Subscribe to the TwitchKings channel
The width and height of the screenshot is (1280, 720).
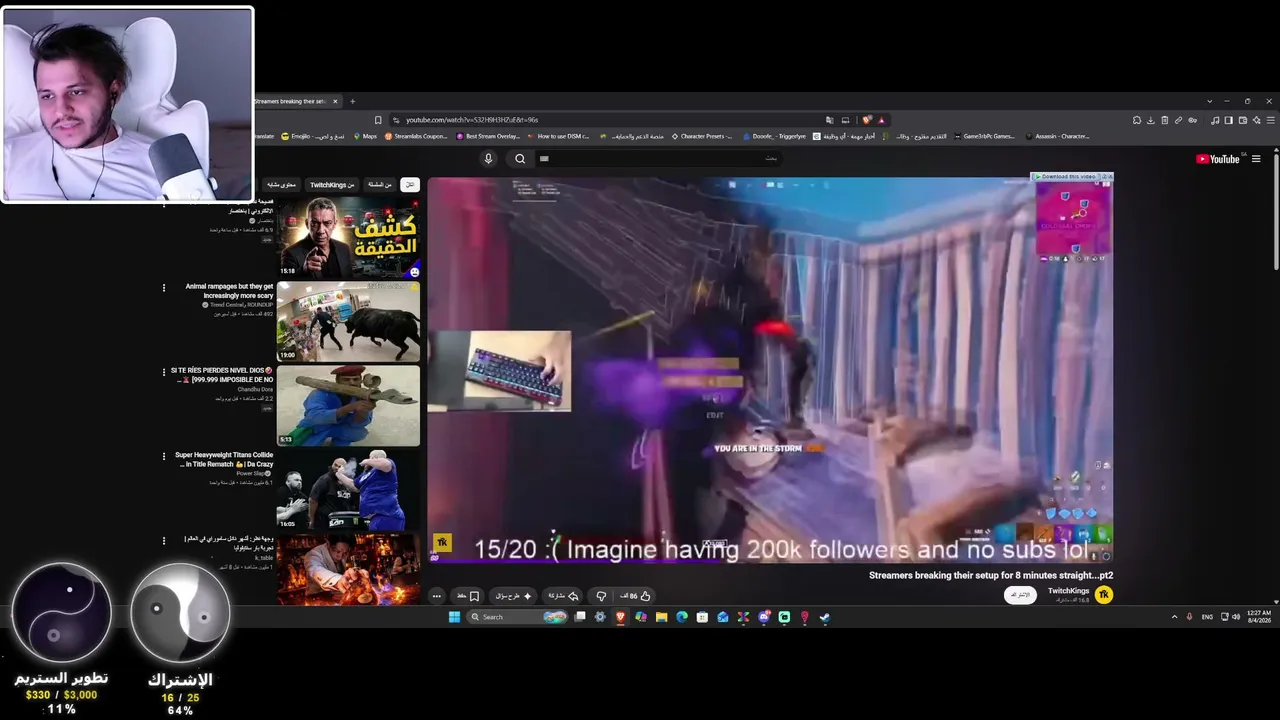(1020, 595)
